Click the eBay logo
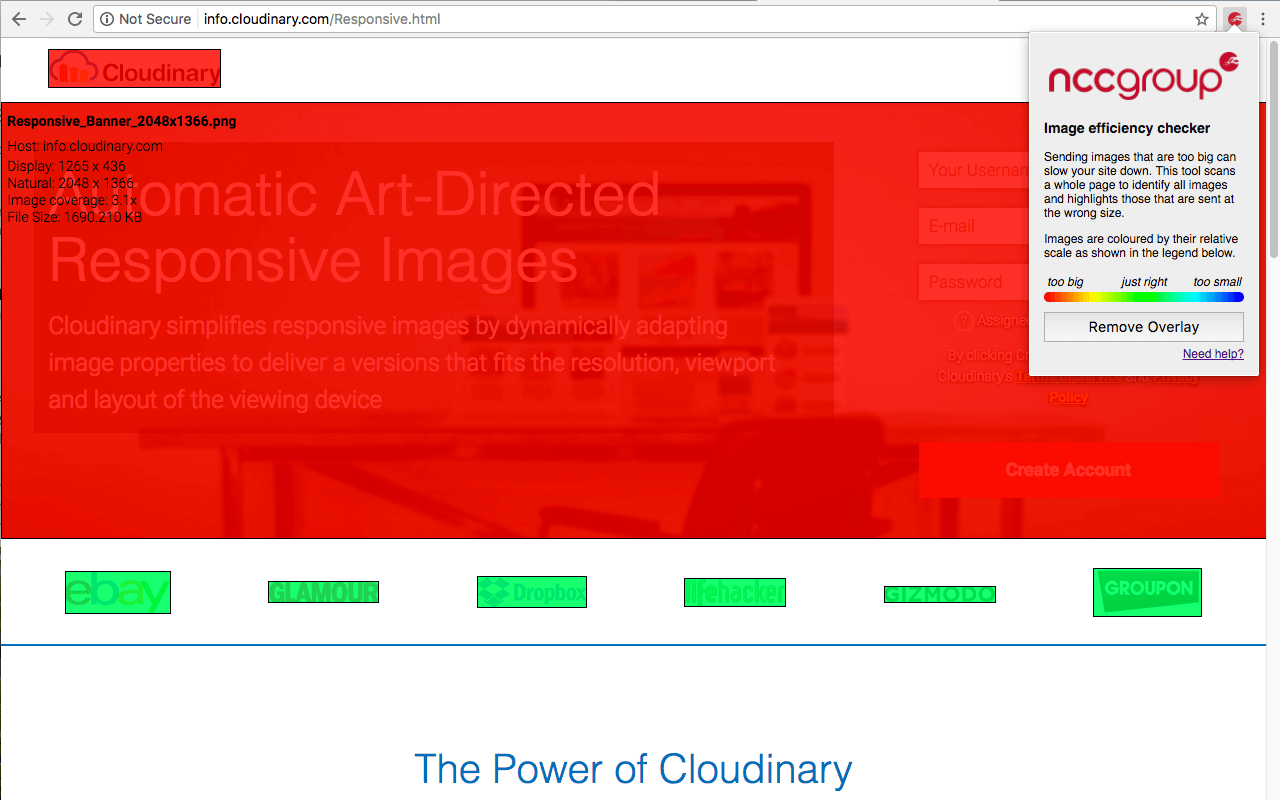 tap(118, 592)
